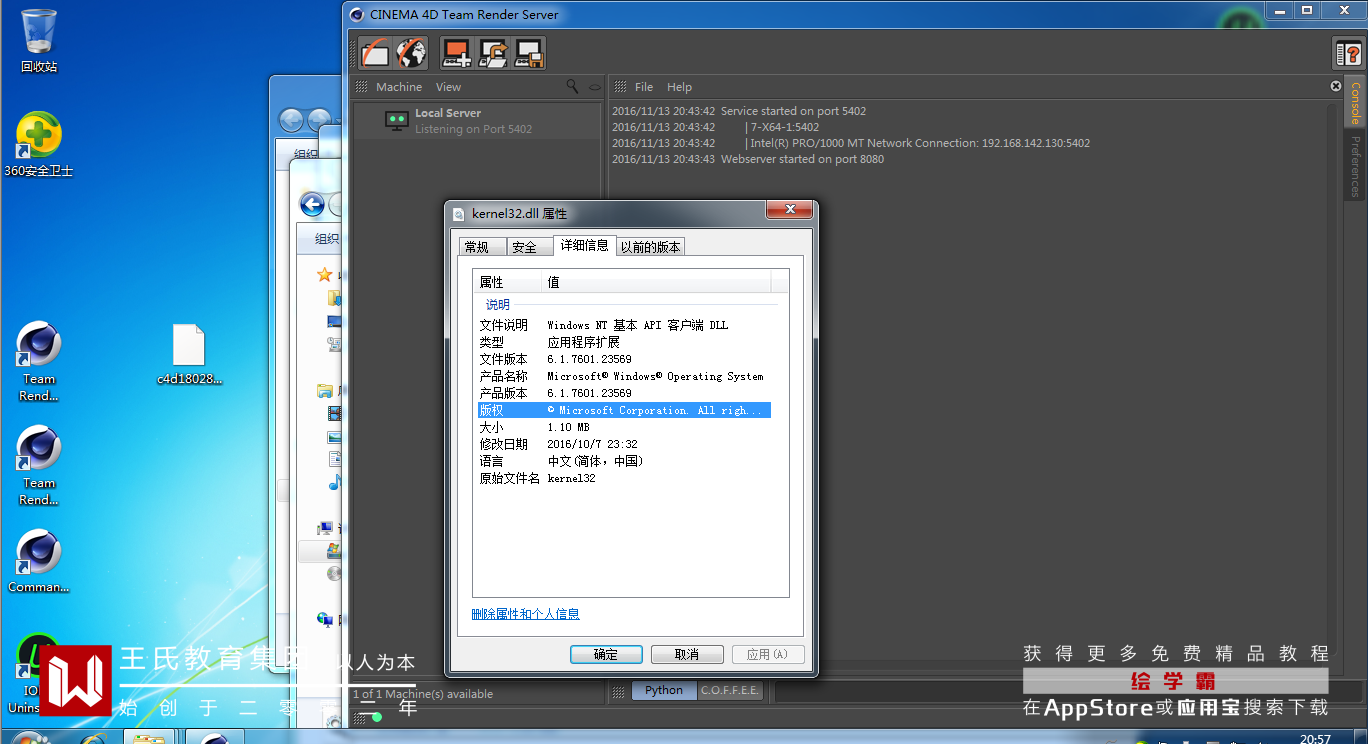Click '1 of 1 Machine(s) available' status text
Screen dimensions: 1368x744
point(423,694)
